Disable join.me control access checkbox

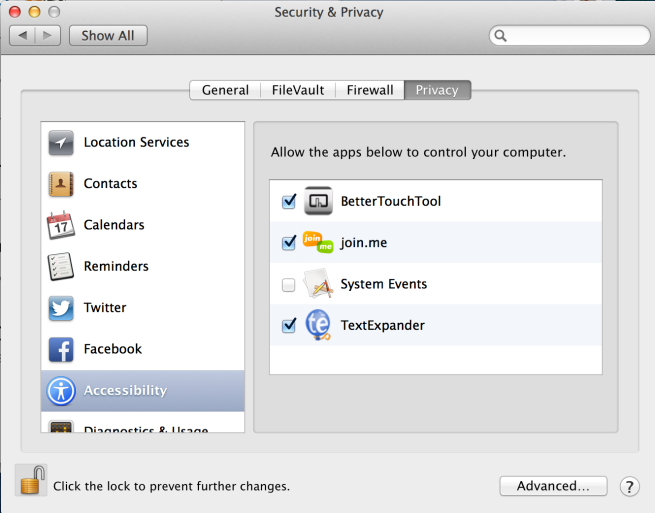coord(289,243)
